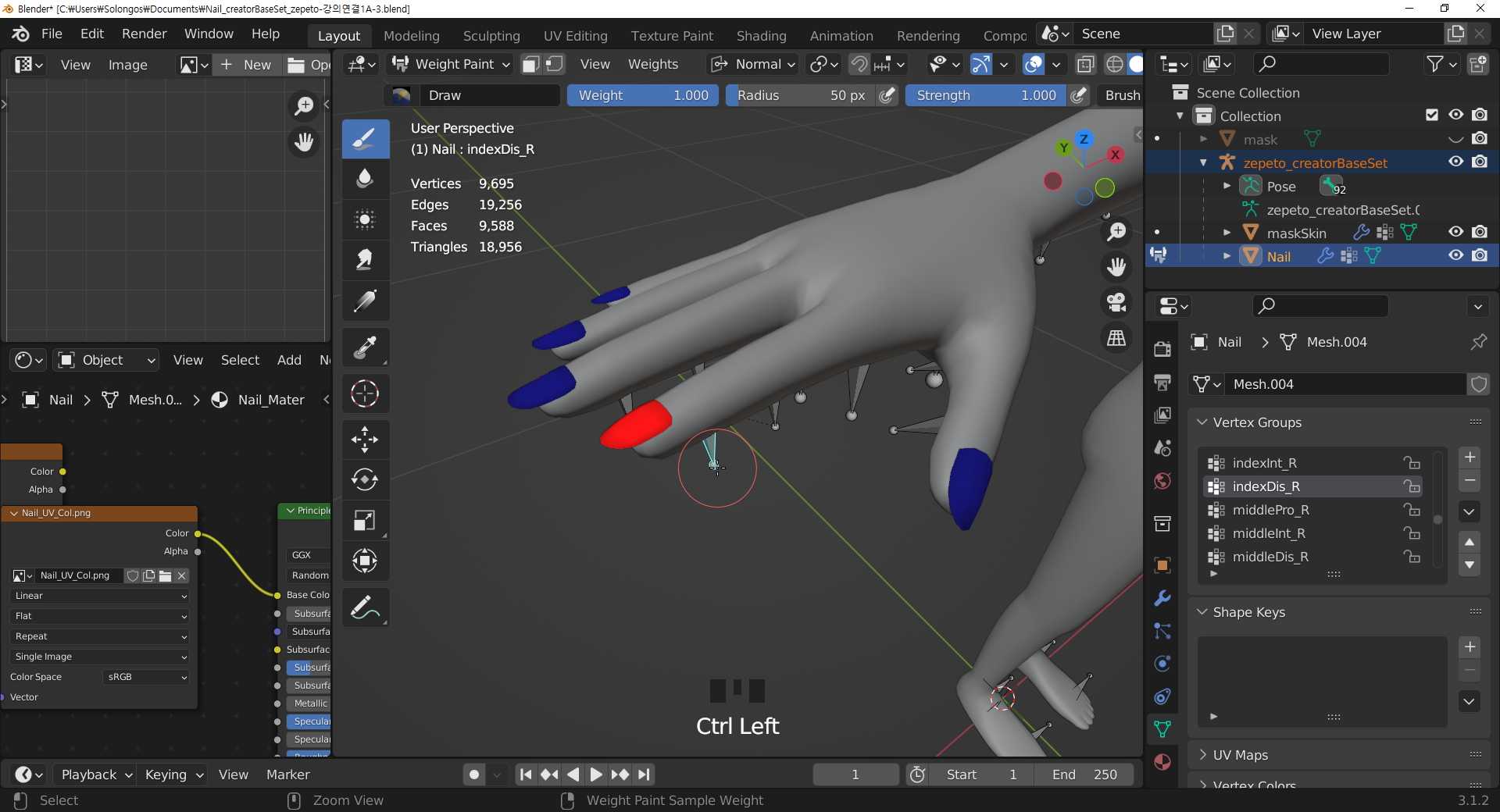Open the Linear interpolation dropdown

(100, 596)
